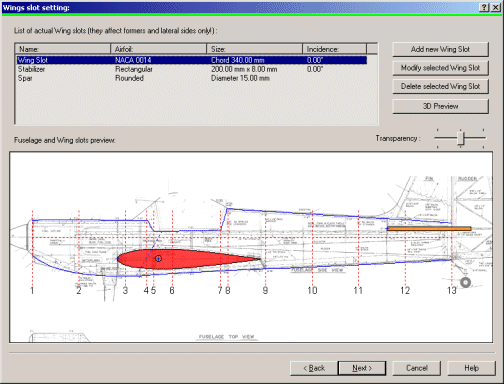The image size is (504, 384).
Task: Click the Size column header
Action: tap(255, 49)
